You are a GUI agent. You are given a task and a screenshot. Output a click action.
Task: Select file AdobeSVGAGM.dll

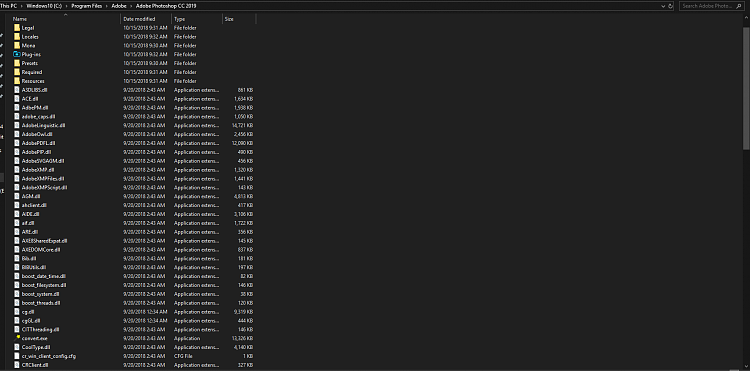tap(43, 161)
